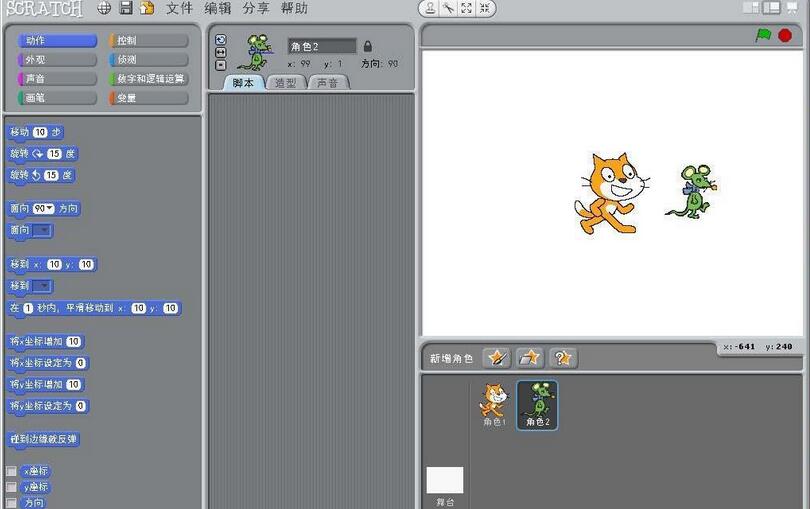Select the 控制 block category
Image resolution: width=810 pixels, height=509 pixels.
pos(148,41)
